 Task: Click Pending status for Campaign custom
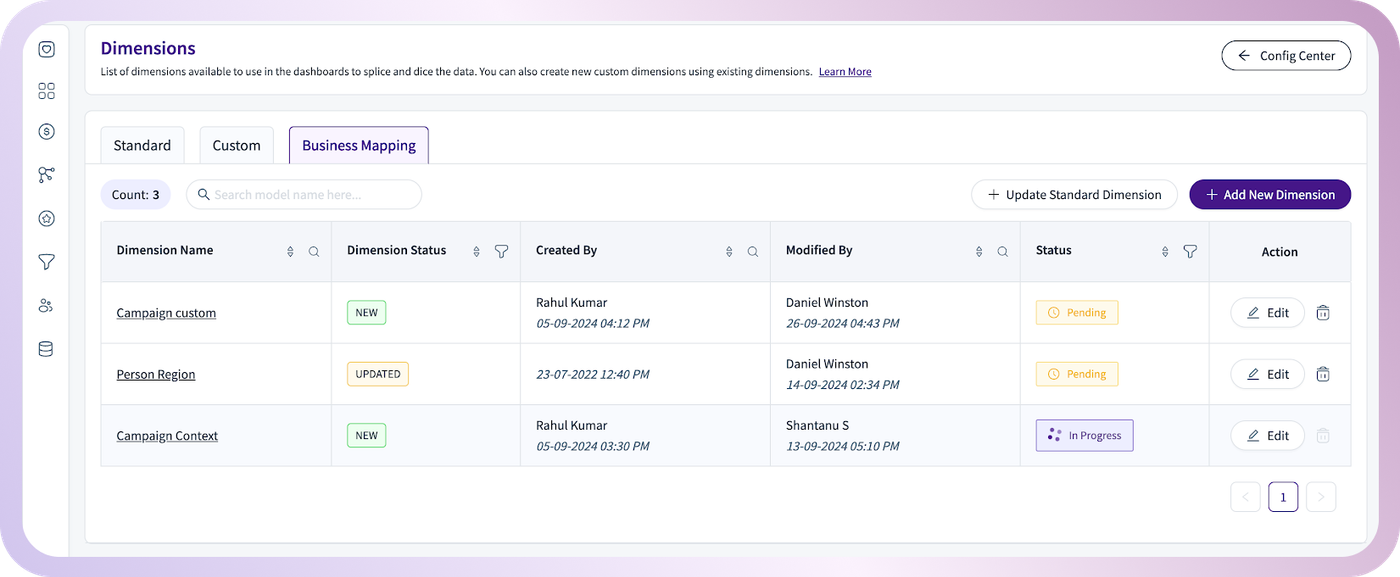[x=1077, y=313]
